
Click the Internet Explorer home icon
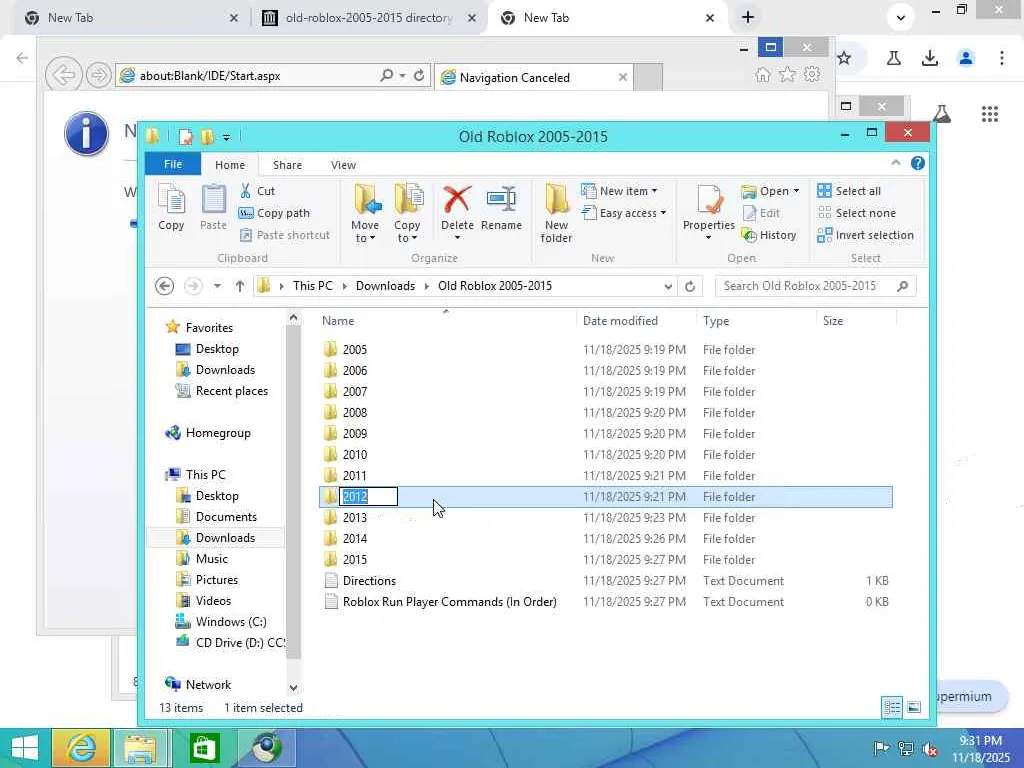tap(763, 74)
